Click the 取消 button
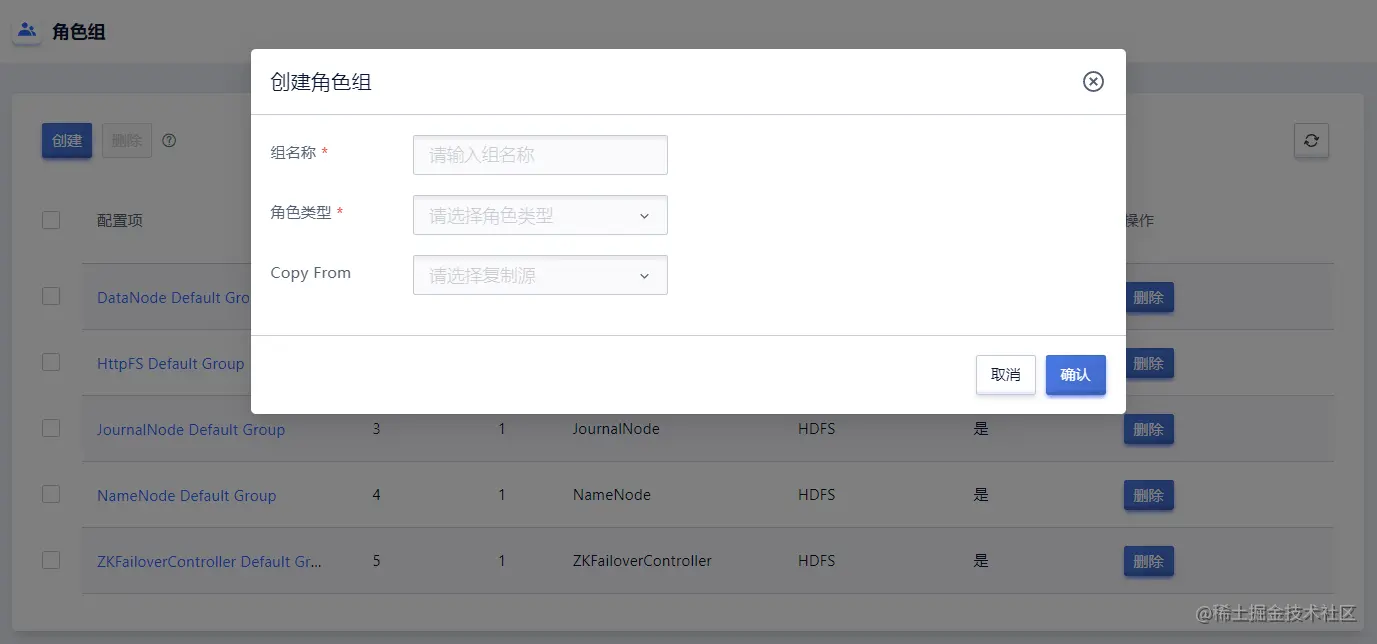The image size is (1377, 644). coord(1006,375)
